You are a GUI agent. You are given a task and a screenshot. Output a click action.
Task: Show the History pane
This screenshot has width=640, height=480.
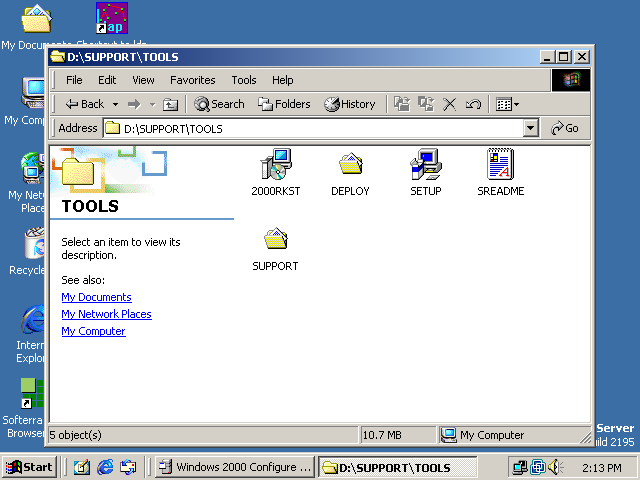(350, 104)
